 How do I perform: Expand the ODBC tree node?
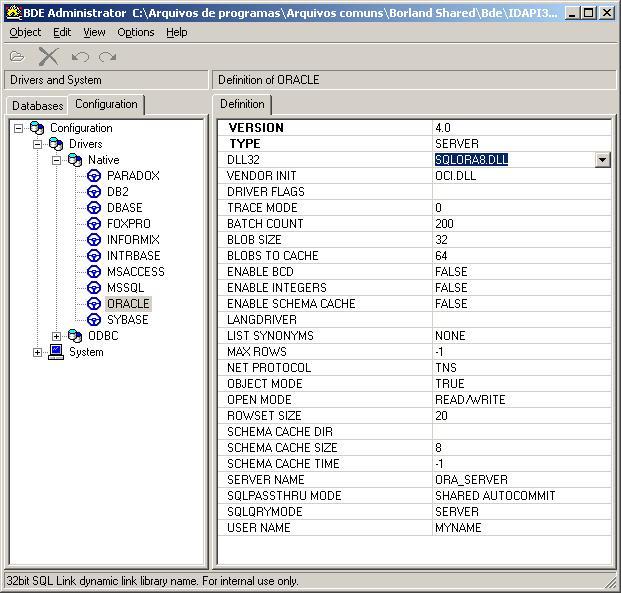(x=57, y=336)
